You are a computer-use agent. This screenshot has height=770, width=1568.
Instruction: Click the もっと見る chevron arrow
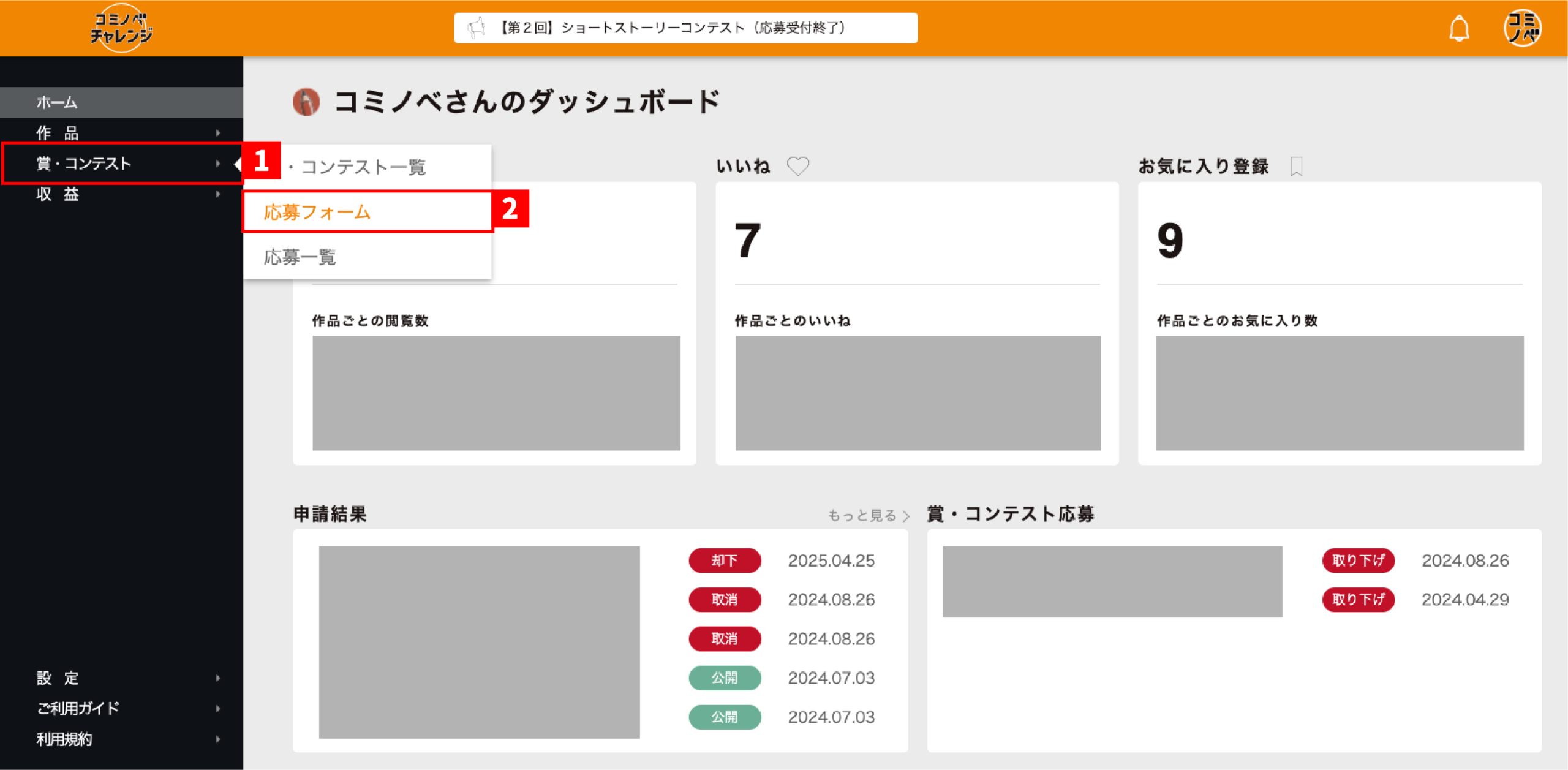[906, 516]
